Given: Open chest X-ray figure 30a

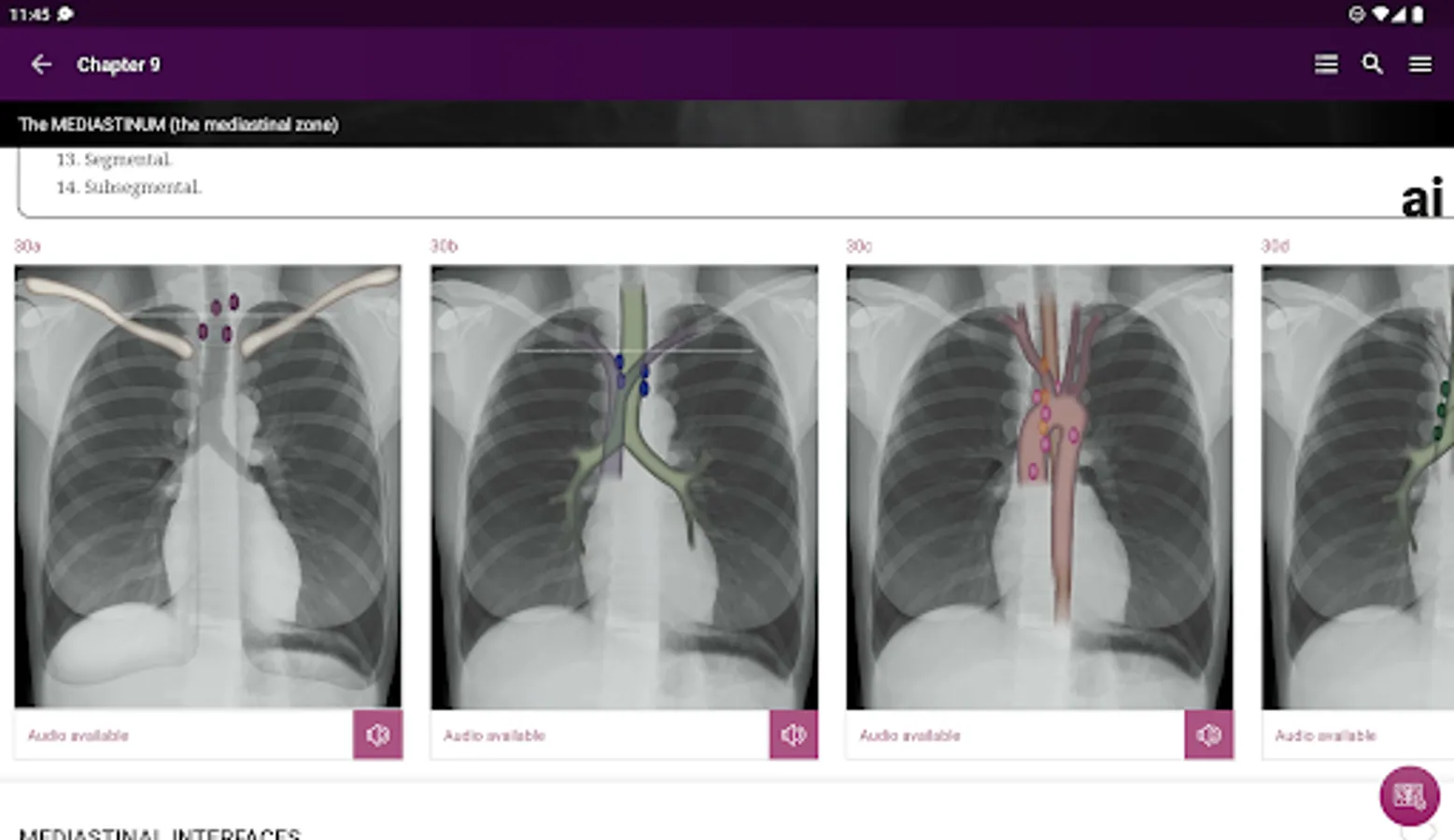Looking at the screenshot, I should pos(207,486).
